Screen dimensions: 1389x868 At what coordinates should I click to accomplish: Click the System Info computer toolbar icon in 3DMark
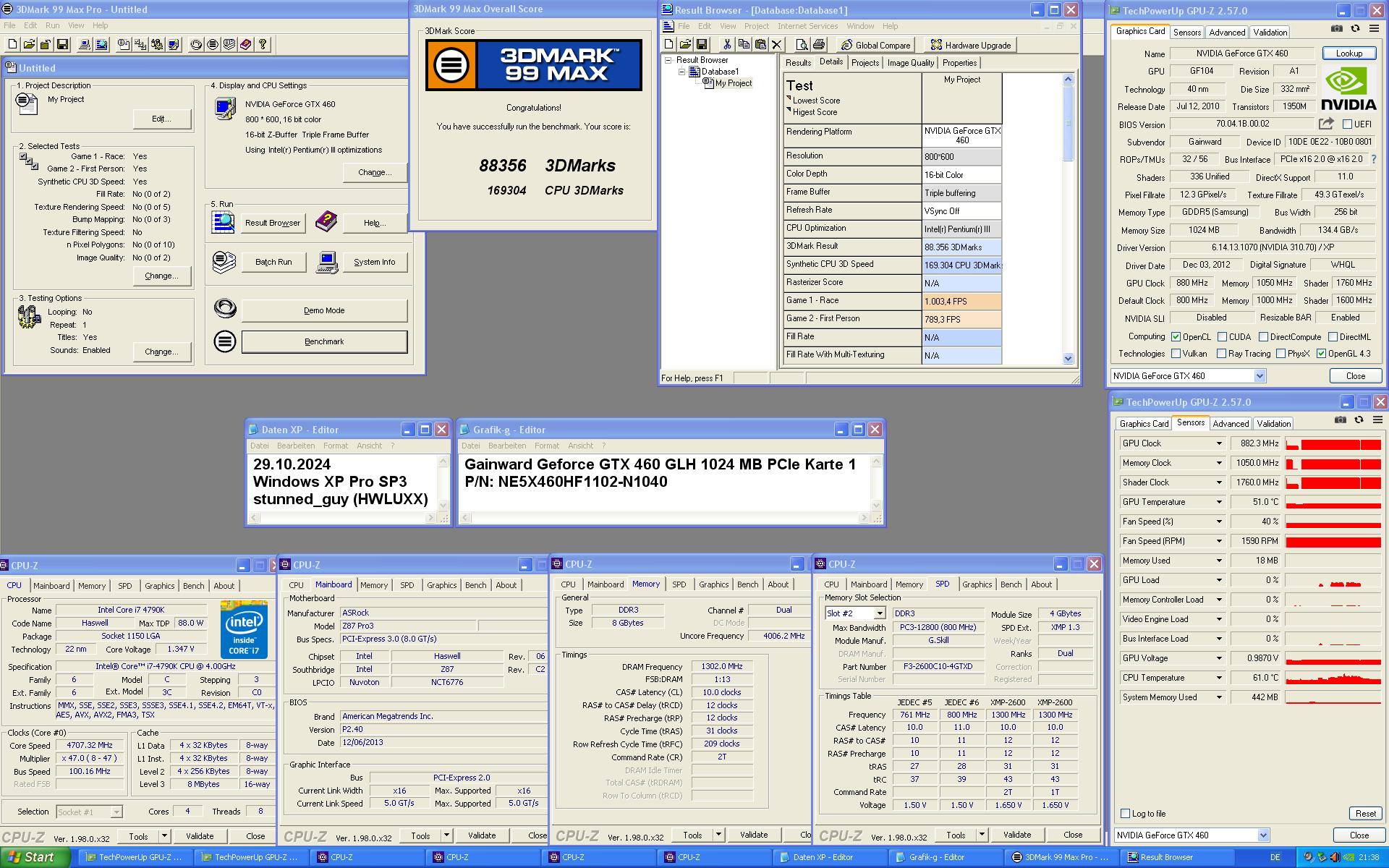click(85, 44)
